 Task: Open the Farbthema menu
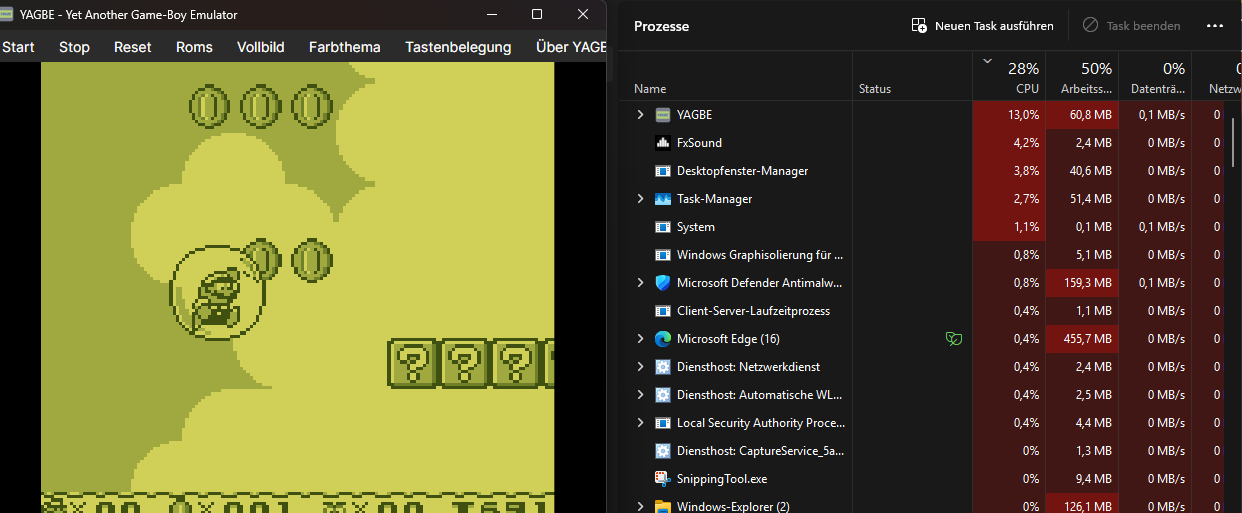pos(340,47)
